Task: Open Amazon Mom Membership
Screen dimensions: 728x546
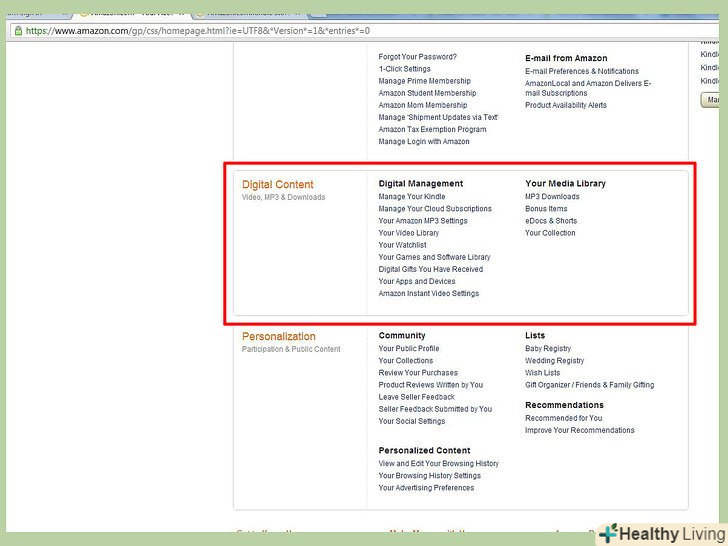Action: [423, 105]
